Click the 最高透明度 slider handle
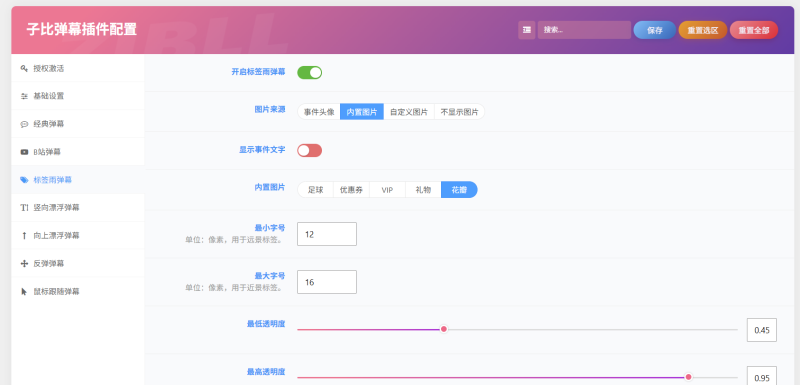Viewport: 800px width, 385px height. click(688, 377)
